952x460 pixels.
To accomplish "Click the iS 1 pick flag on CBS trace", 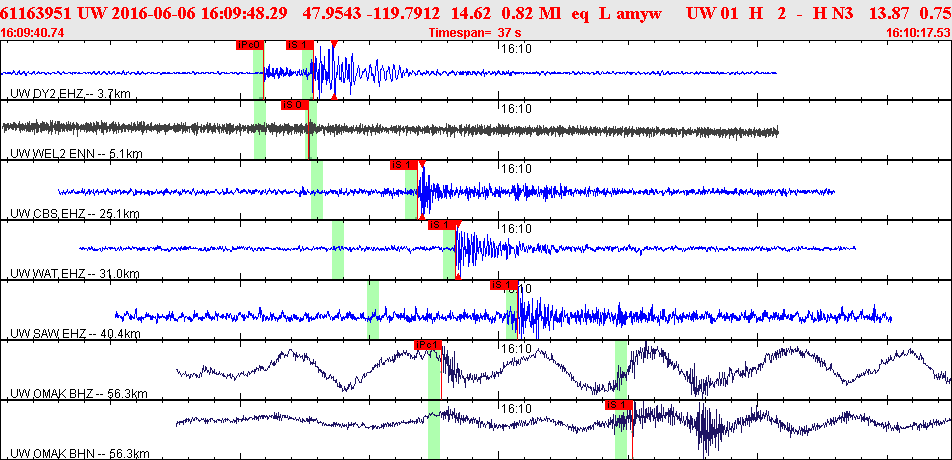I will pos(405,165).
